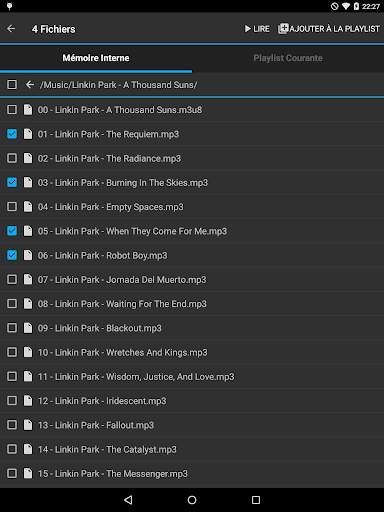Click file icon of 08 - Waiting For The End
Viewport: 384px width, 512px height.
tap(28, 304)
